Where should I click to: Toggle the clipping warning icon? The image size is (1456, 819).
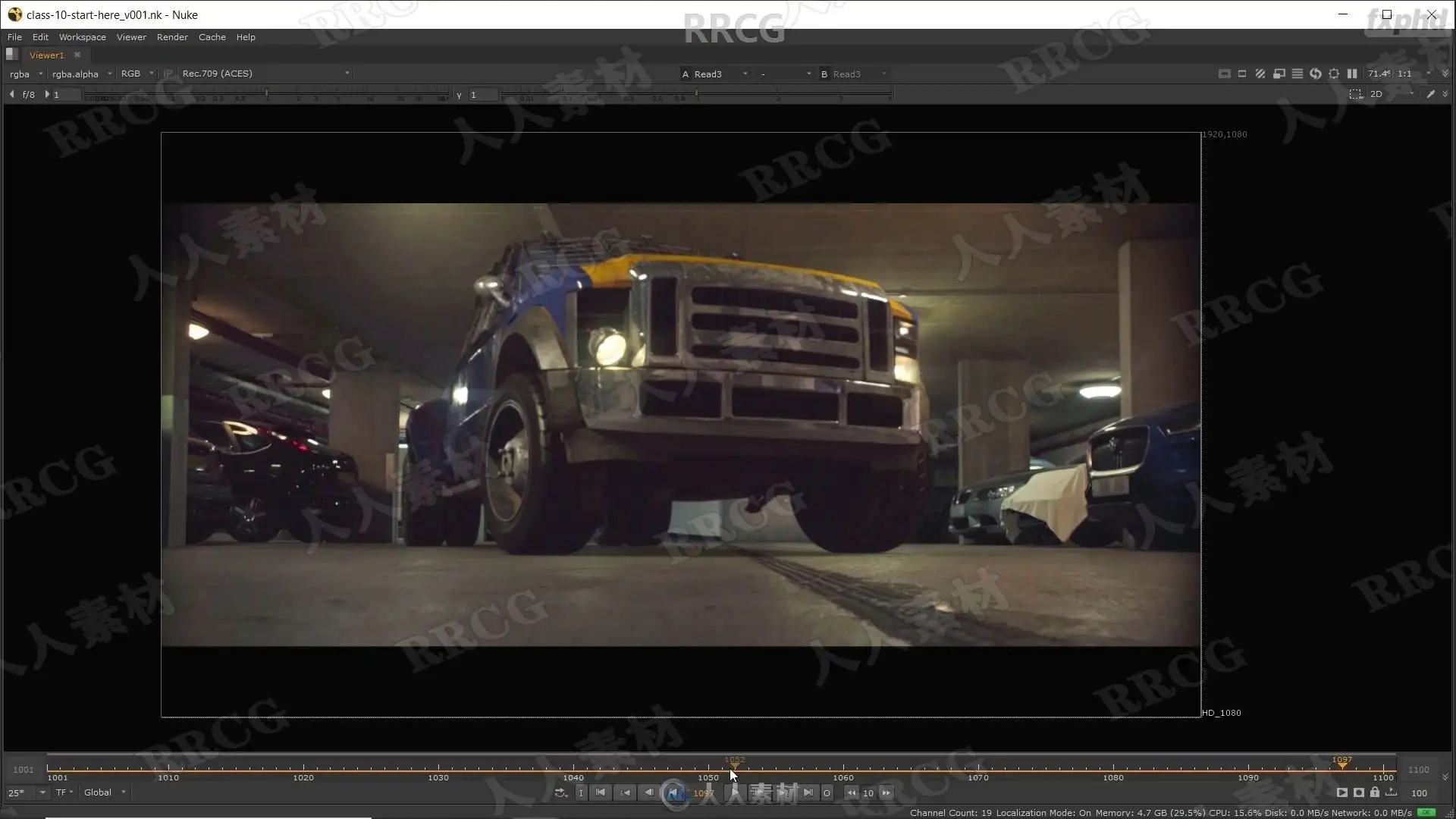point(1224,74)
